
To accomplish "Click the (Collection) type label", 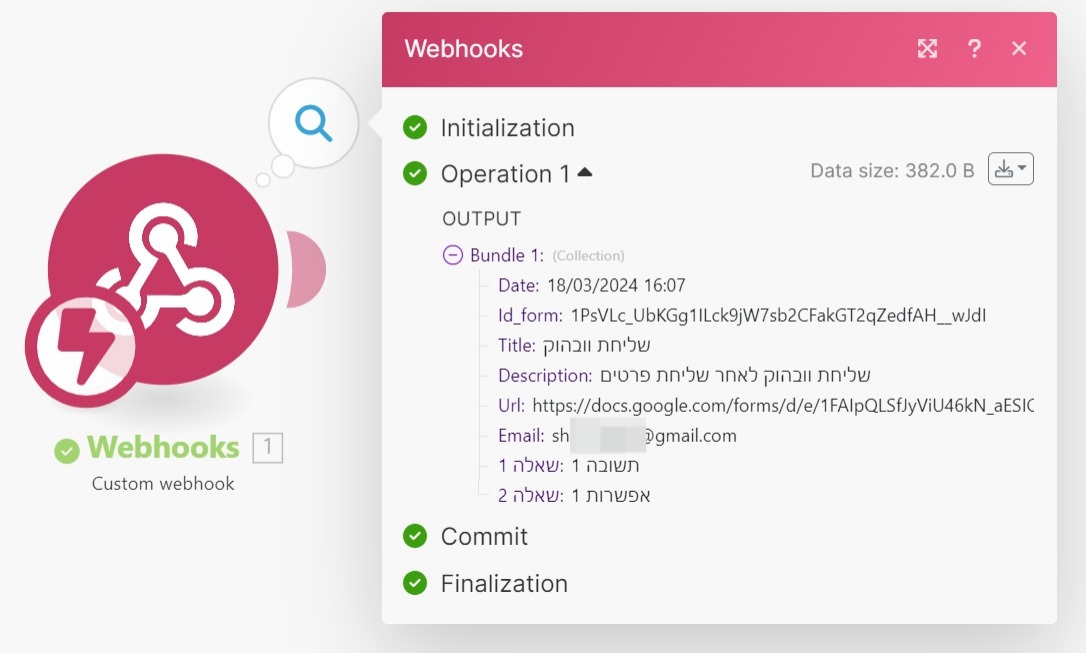I will 588,256.
